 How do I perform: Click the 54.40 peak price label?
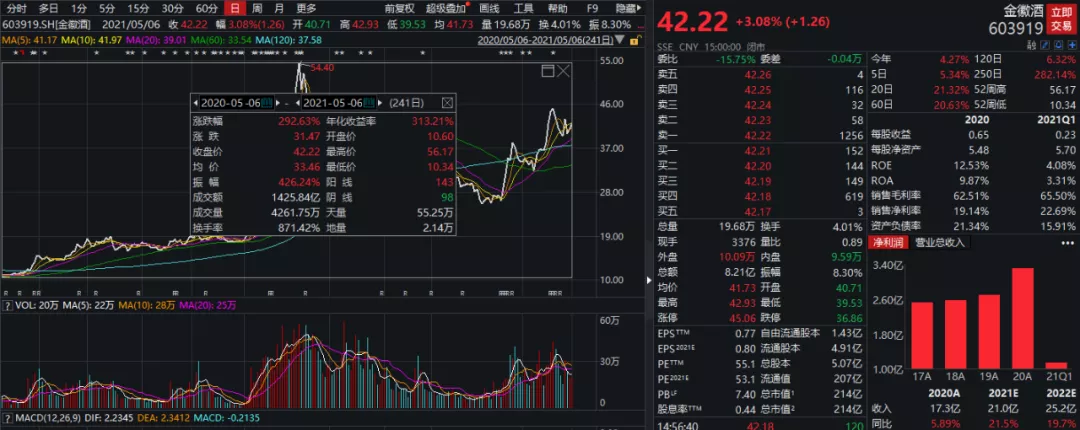pos(322,68)
